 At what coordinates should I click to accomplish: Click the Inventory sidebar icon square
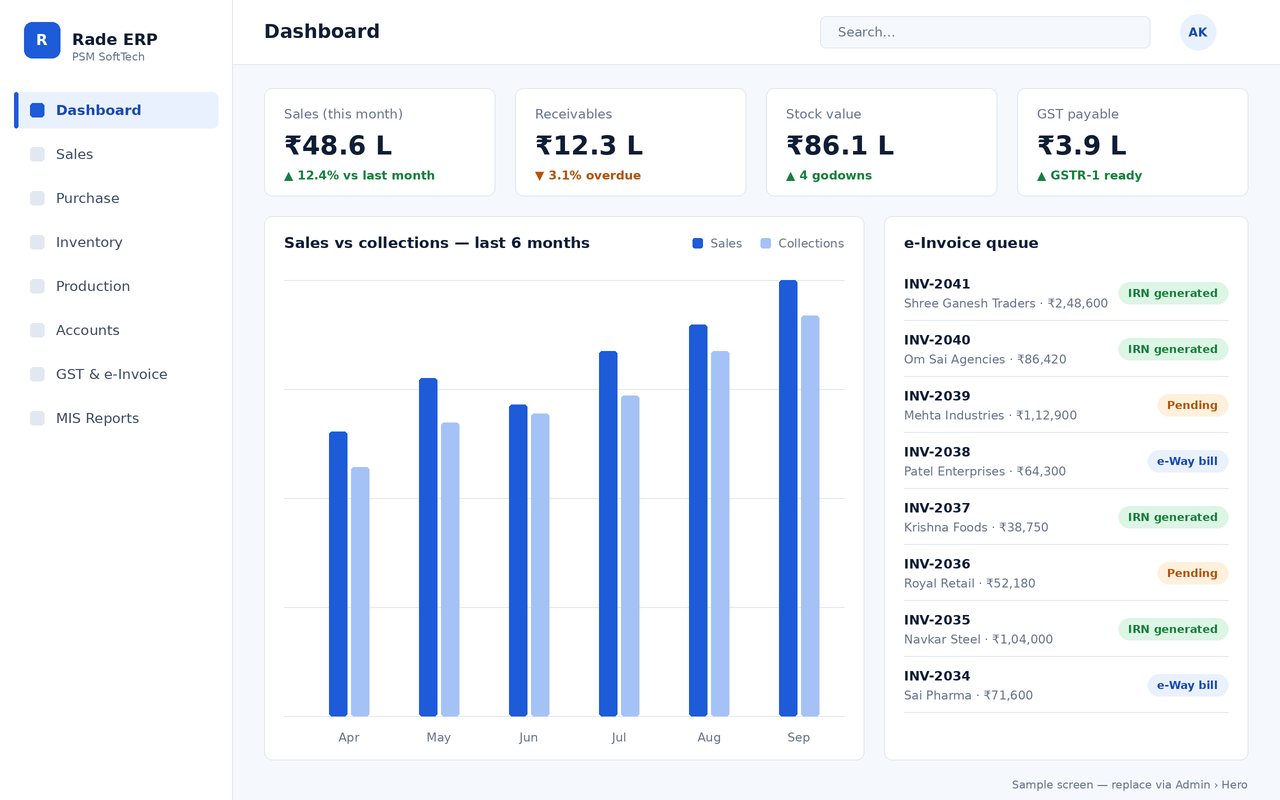pos(37,242)
